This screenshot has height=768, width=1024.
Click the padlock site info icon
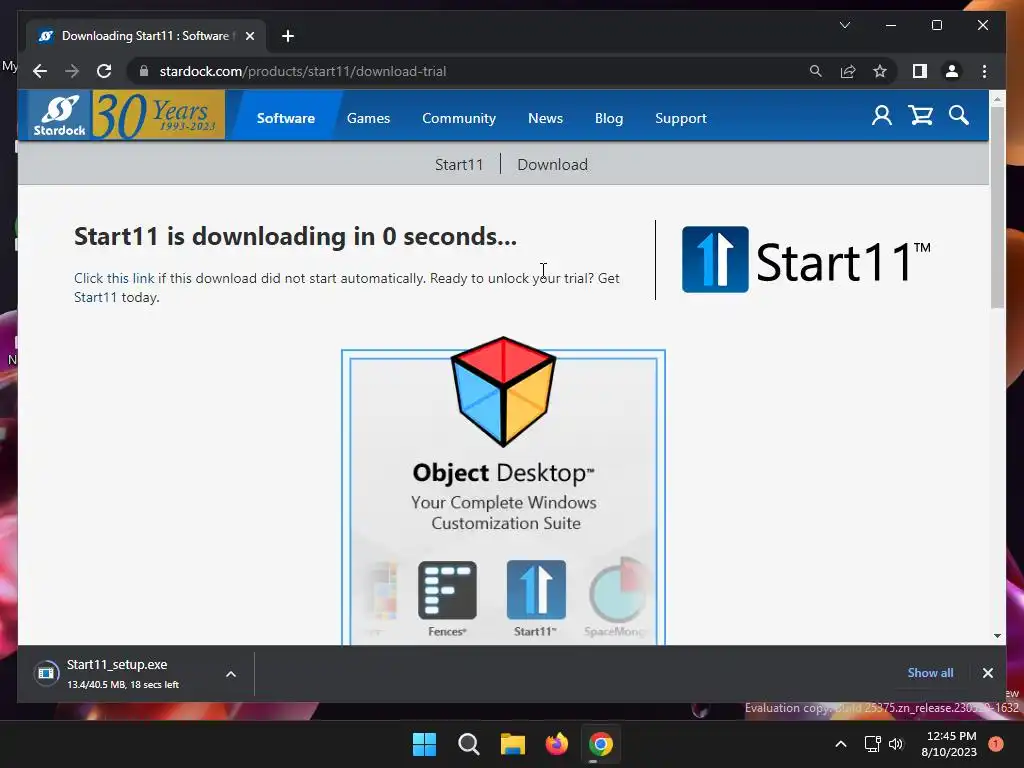click(144, 71)
